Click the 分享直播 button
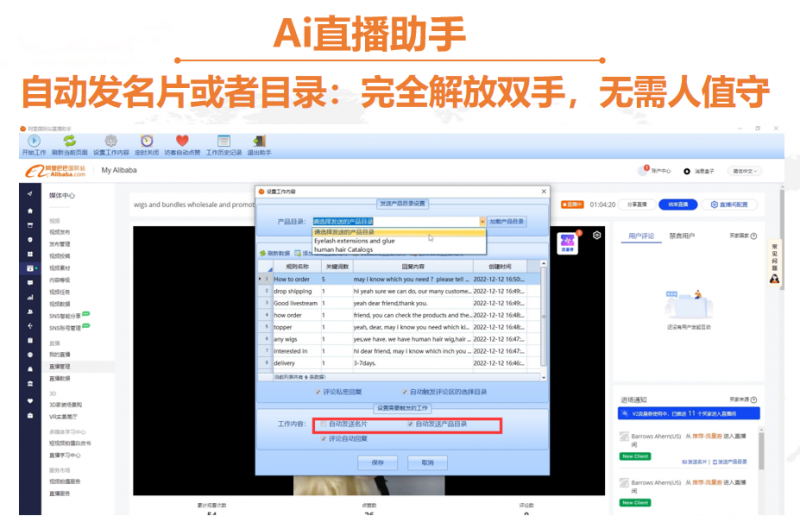 click(637, 205)
